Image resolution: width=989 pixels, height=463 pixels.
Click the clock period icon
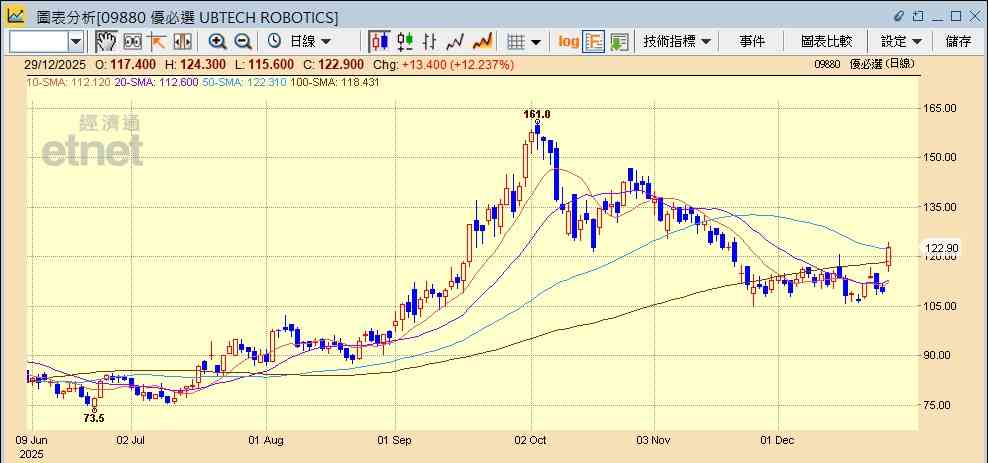274,42
